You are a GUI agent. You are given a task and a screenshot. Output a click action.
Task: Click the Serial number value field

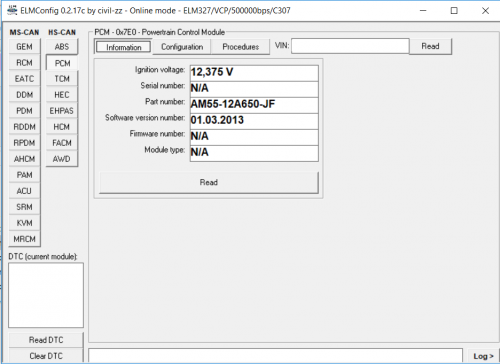pos(254,89)
